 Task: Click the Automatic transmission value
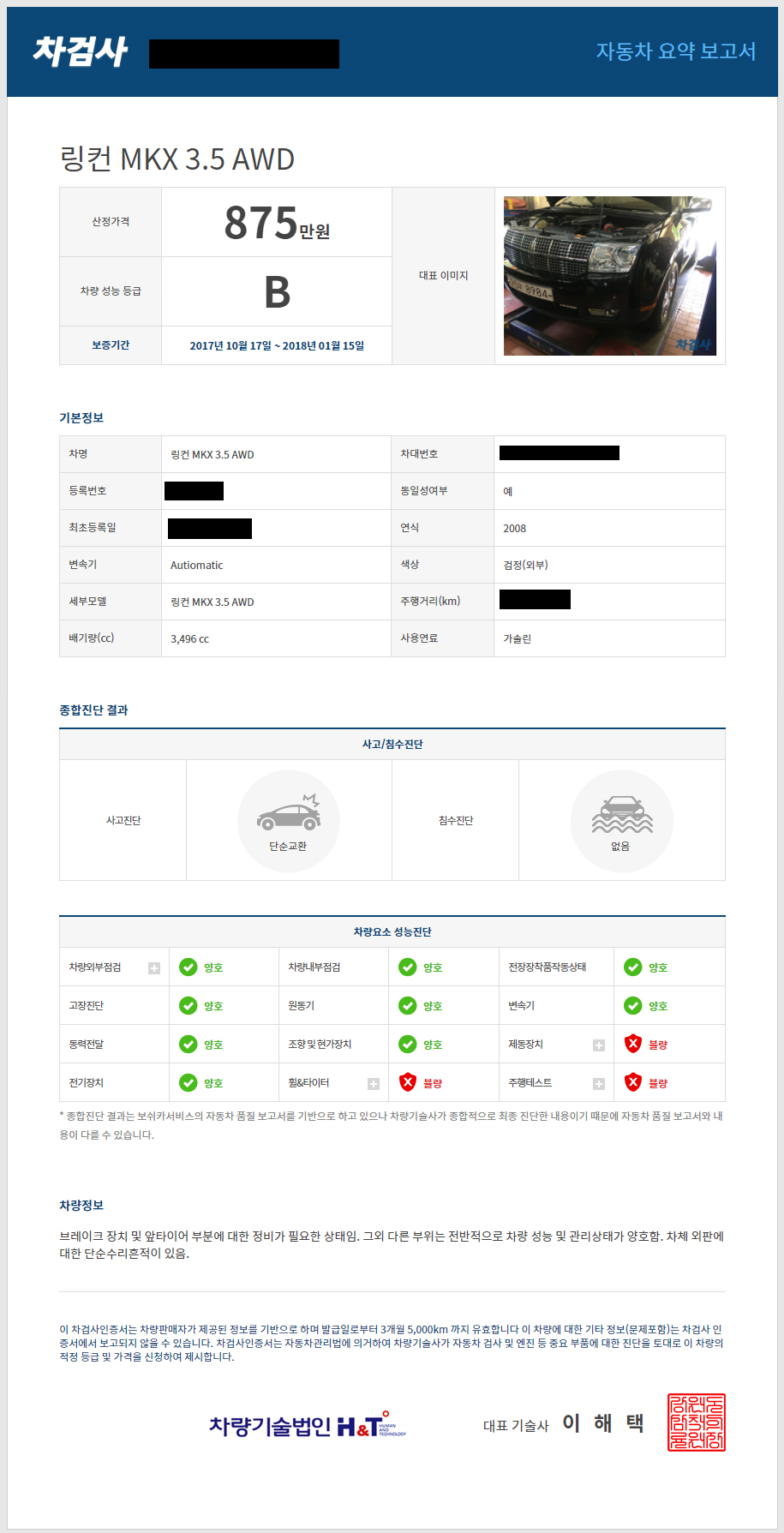pyautogui.click(x=197, y=566)
